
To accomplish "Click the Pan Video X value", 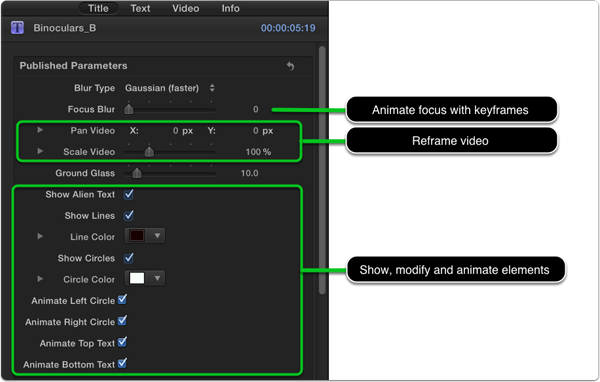I will [x=176, y=131].
